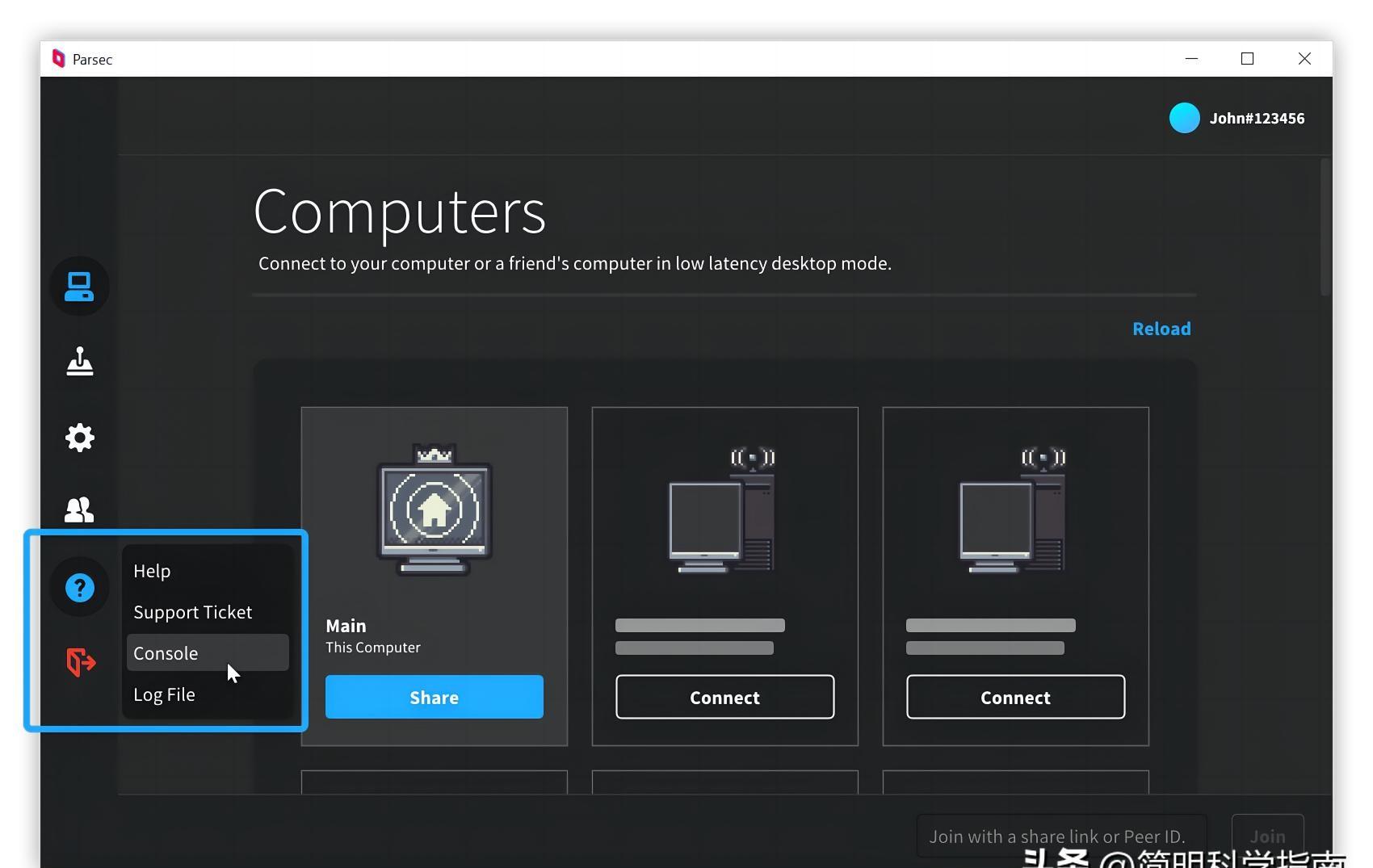The height and width of the screenshot is (868, 1373).
Task: Click the blue account avatar circle
Action: point(1184,118)
